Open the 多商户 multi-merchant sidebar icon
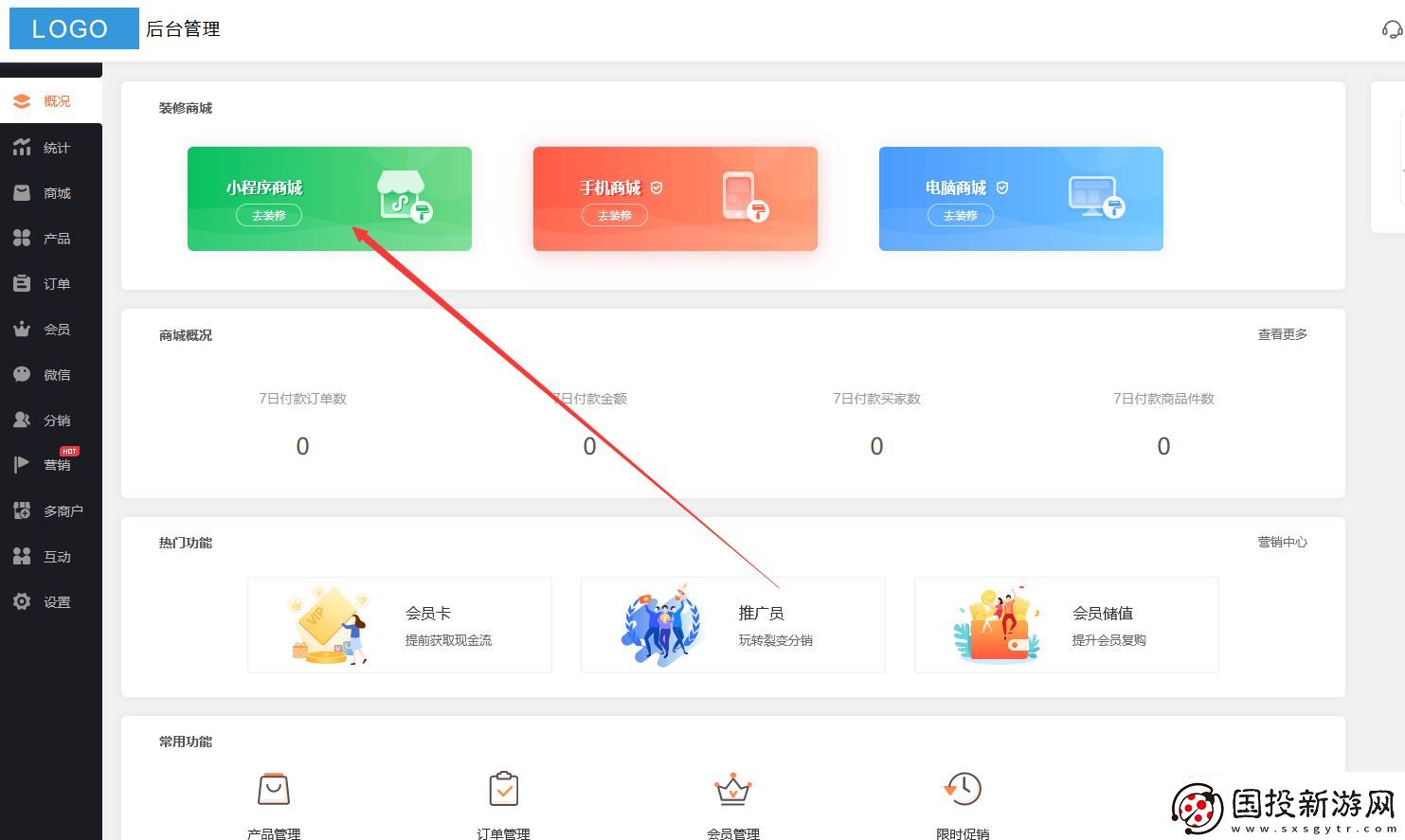 click(22, 510)
